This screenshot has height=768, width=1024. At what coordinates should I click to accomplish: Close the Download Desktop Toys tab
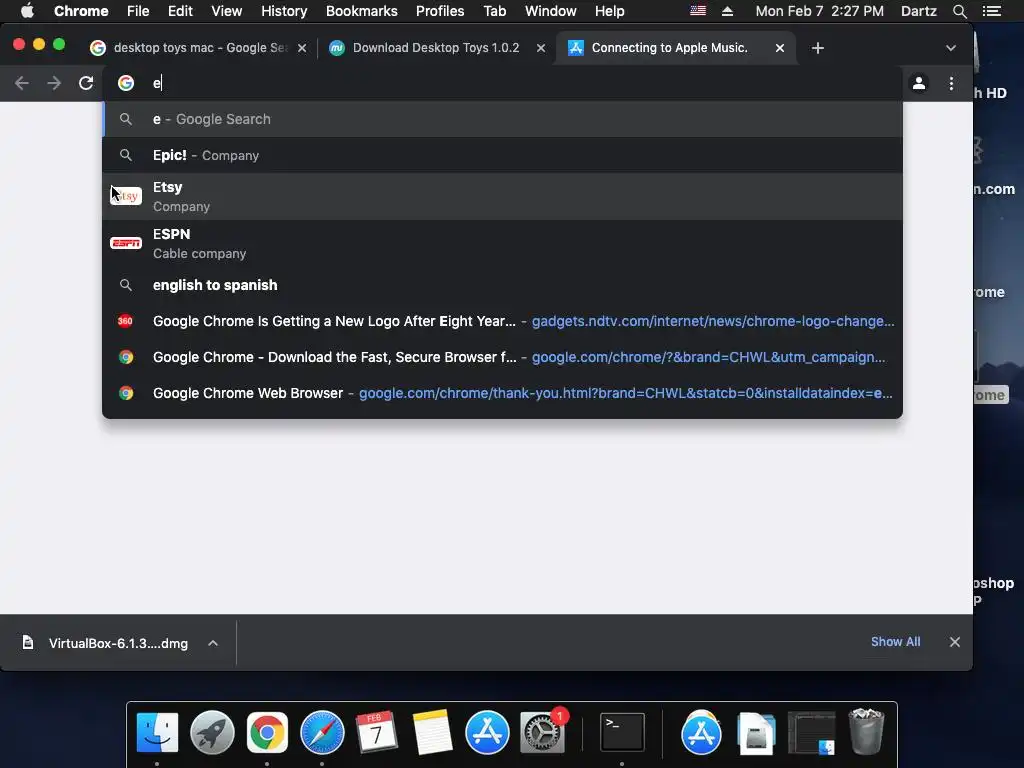pos(541,48)
